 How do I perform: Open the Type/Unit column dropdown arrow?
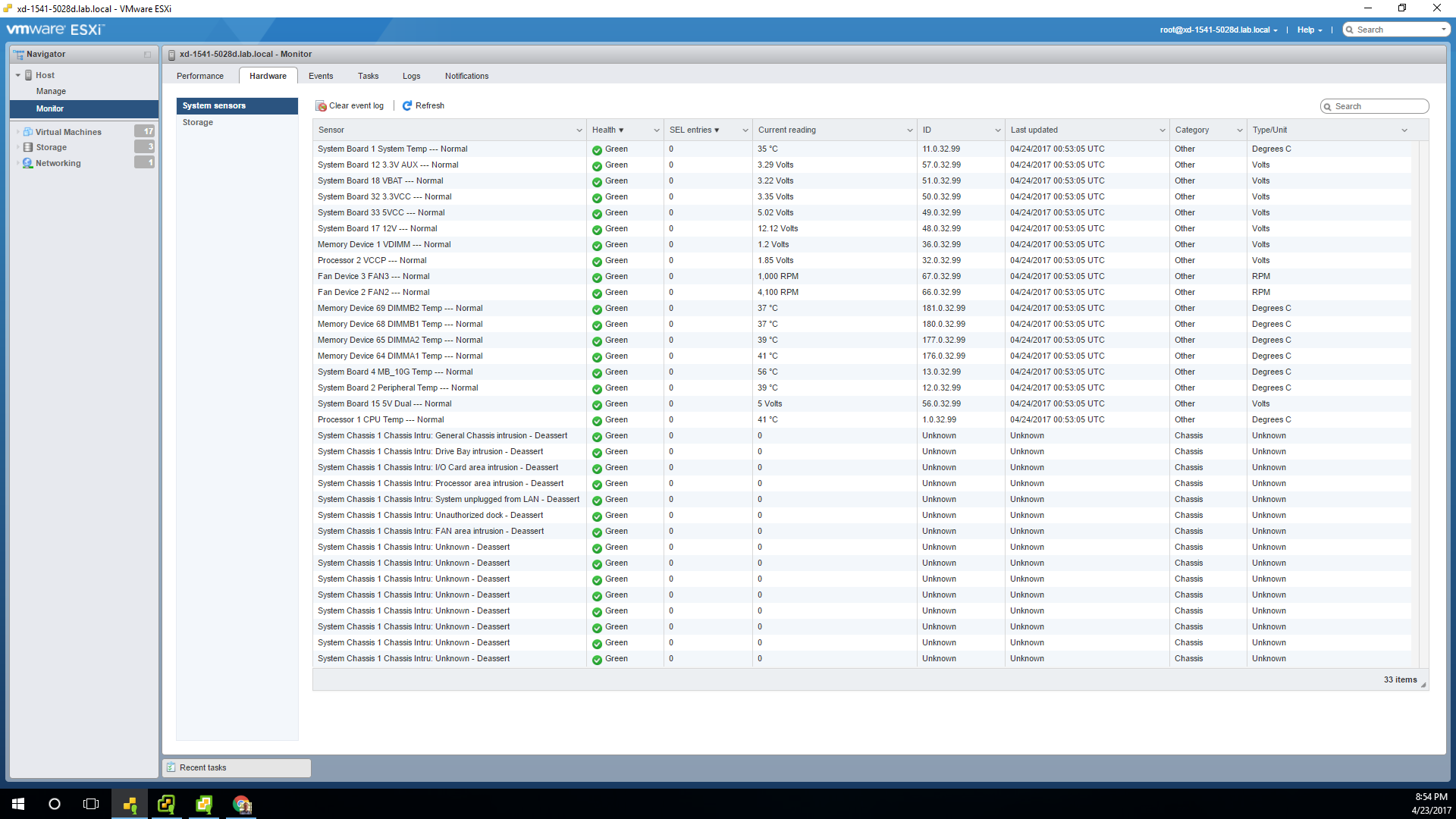1404,130
